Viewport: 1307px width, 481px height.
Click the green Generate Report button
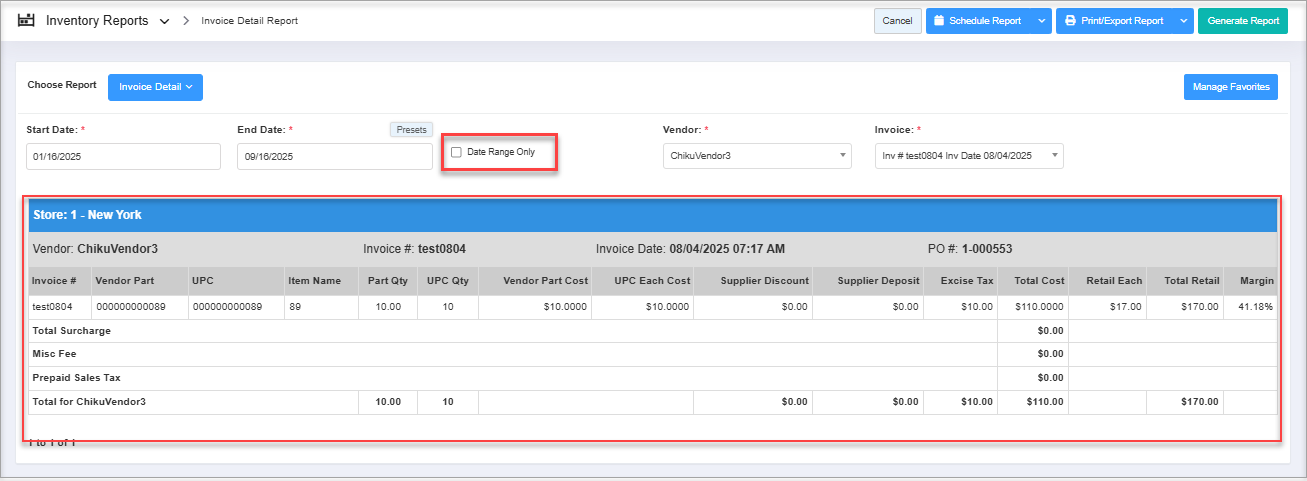click(x=1243, y=21)
